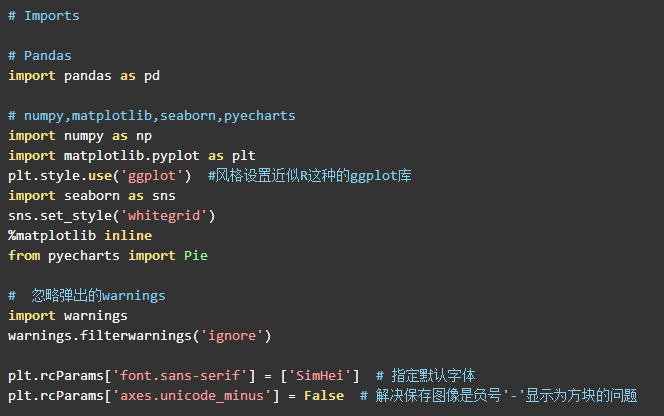The image size is (664, 416).
Task: Click the numpy, matplotlib, seaborn, pyecharts comment
Action: tap(152, 116)
